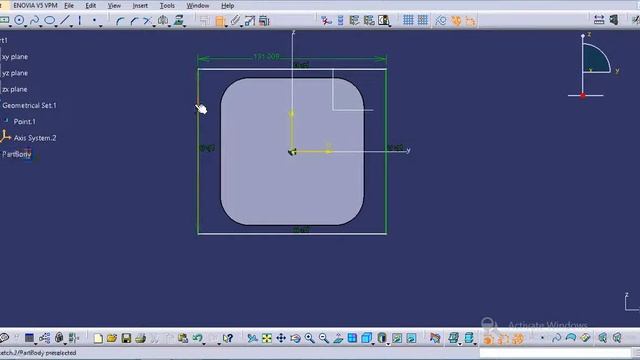Toggle the Dimensional Constraints icon

tap(470, 20)
